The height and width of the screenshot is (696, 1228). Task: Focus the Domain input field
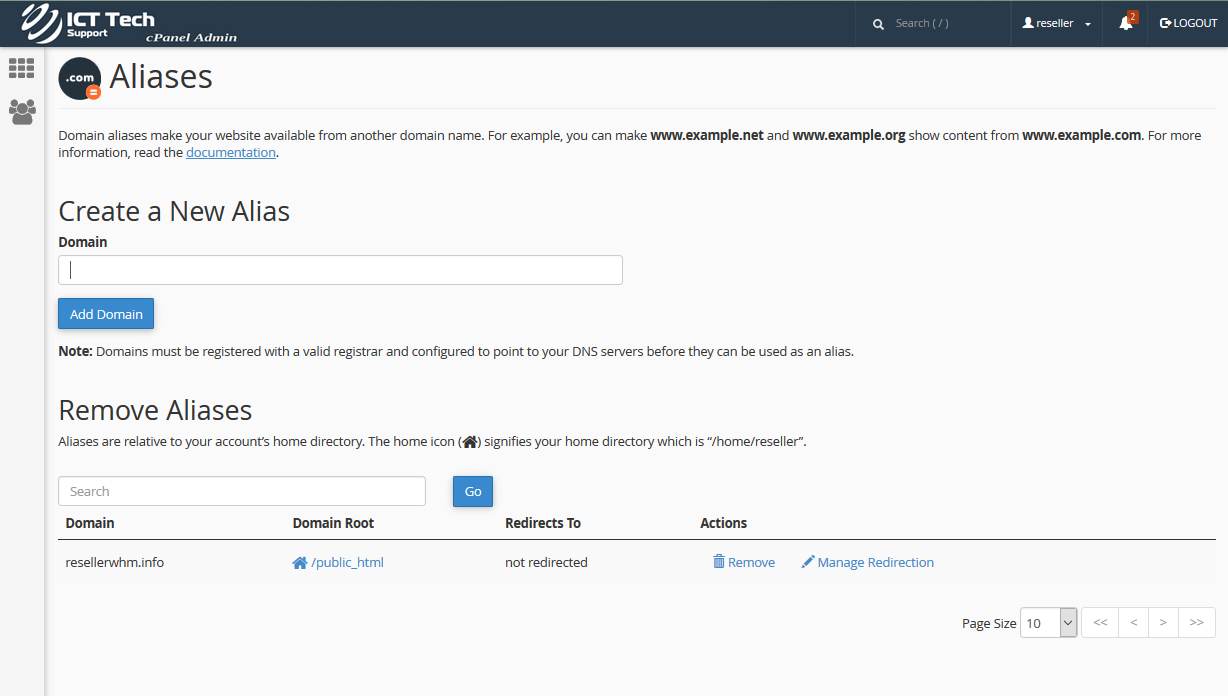340,270
